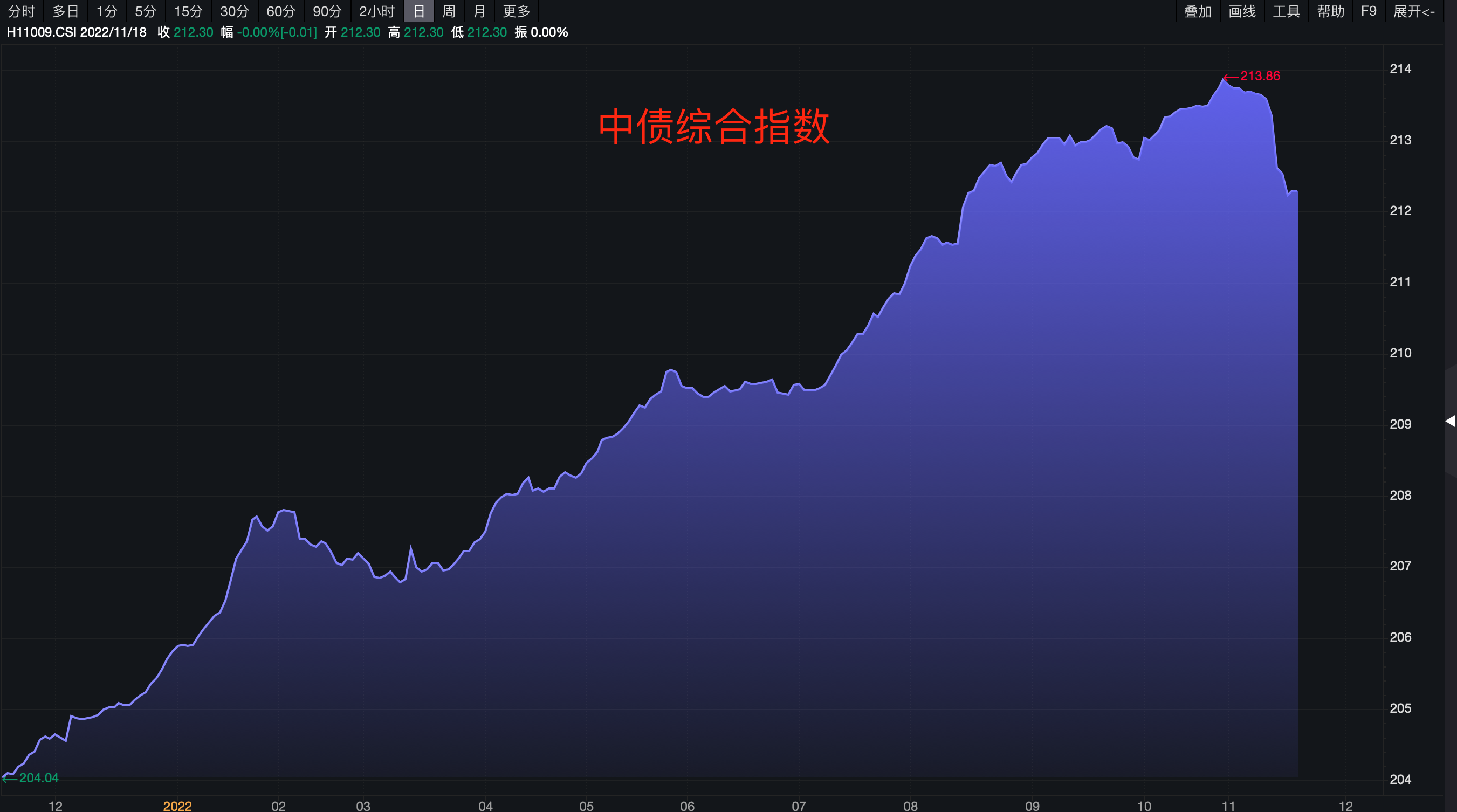
Task: Switch to the 30分 timeframe
Action: pyautogui.click(x=234, y=11)
